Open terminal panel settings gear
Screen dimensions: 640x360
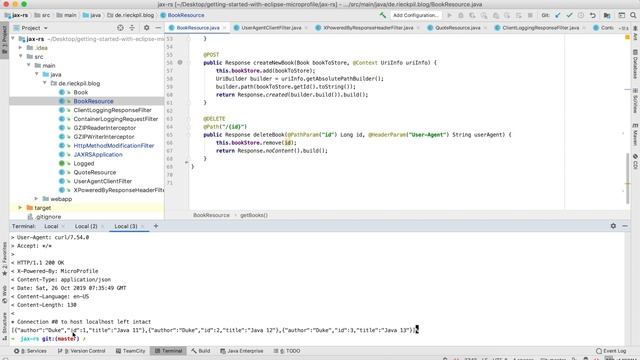(x=613, y=226)
